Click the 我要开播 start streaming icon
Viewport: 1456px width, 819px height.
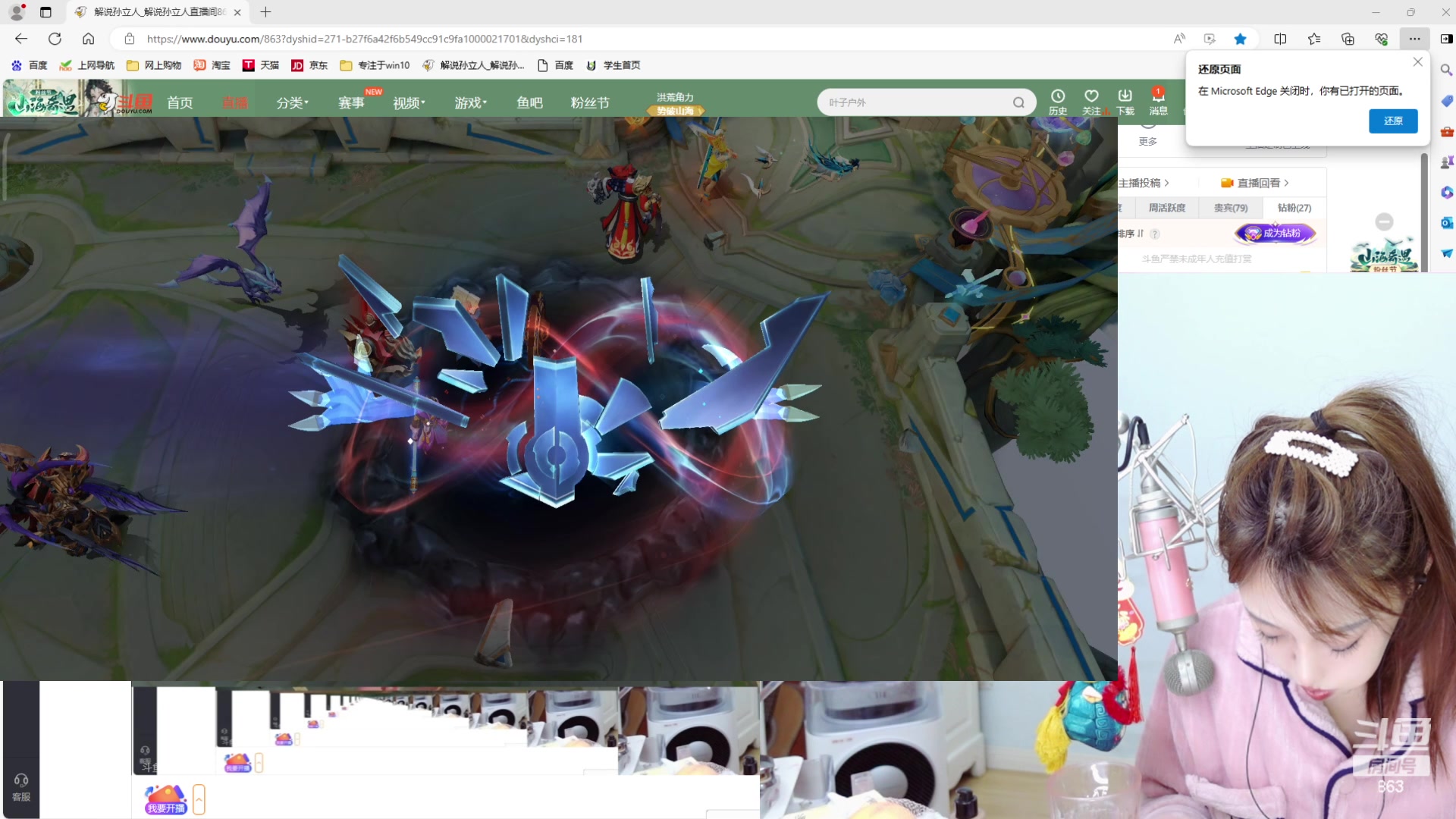point(166,799)
